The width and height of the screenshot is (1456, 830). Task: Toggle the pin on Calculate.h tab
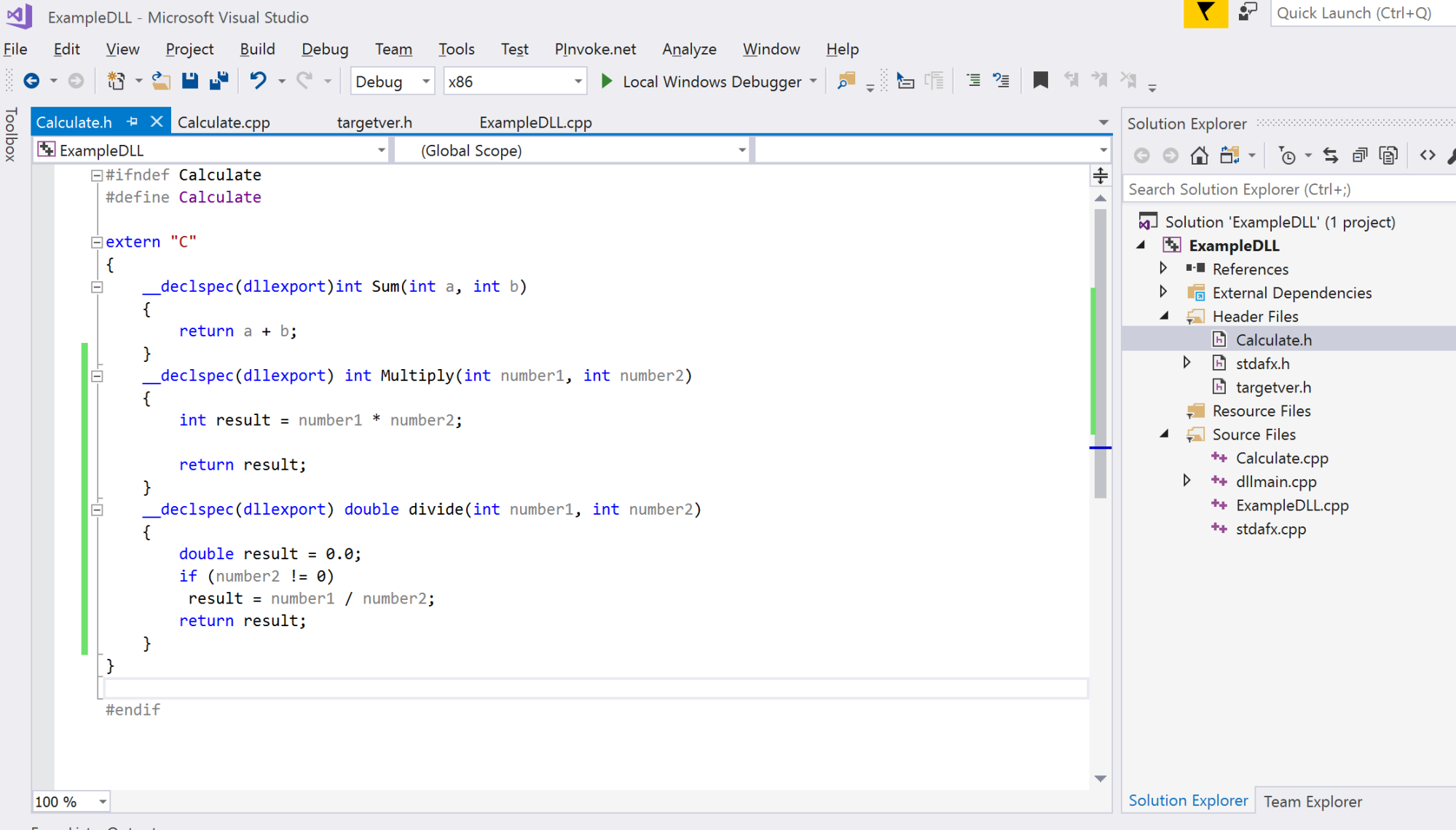(x=132, y=122)
